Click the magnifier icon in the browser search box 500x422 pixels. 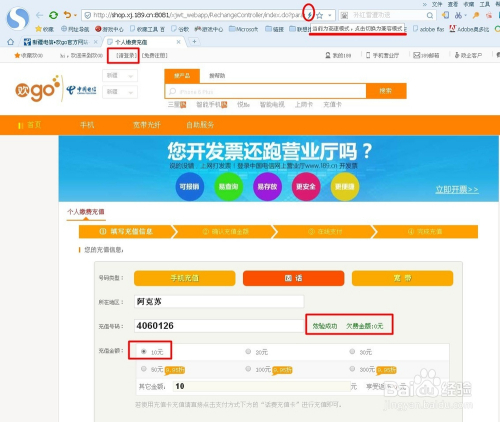tap(430, 15)
